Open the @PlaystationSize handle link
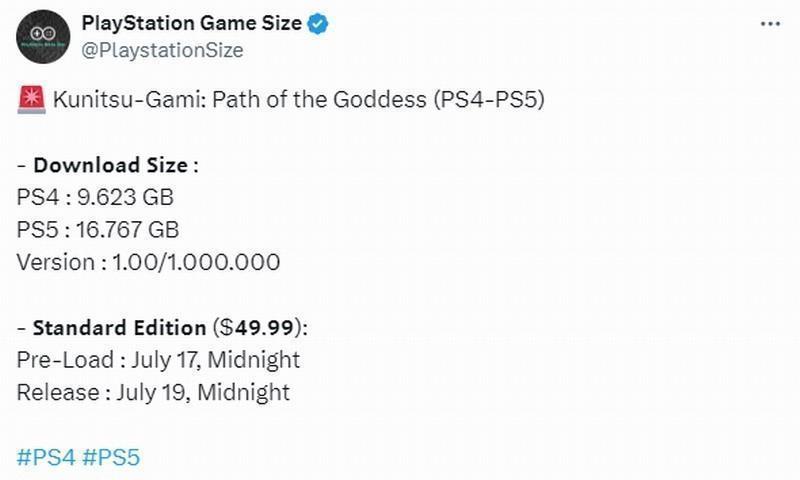This screenshot has height=480, width=800. [162, 49]
